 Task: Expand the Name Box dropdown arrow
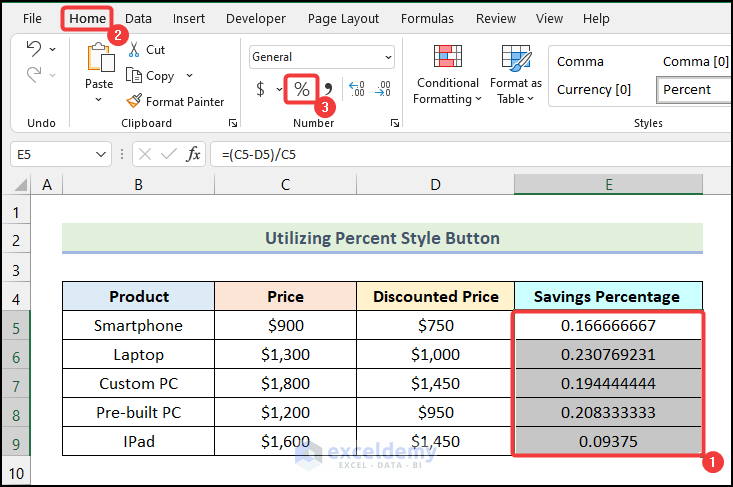(x=101, y=155)
